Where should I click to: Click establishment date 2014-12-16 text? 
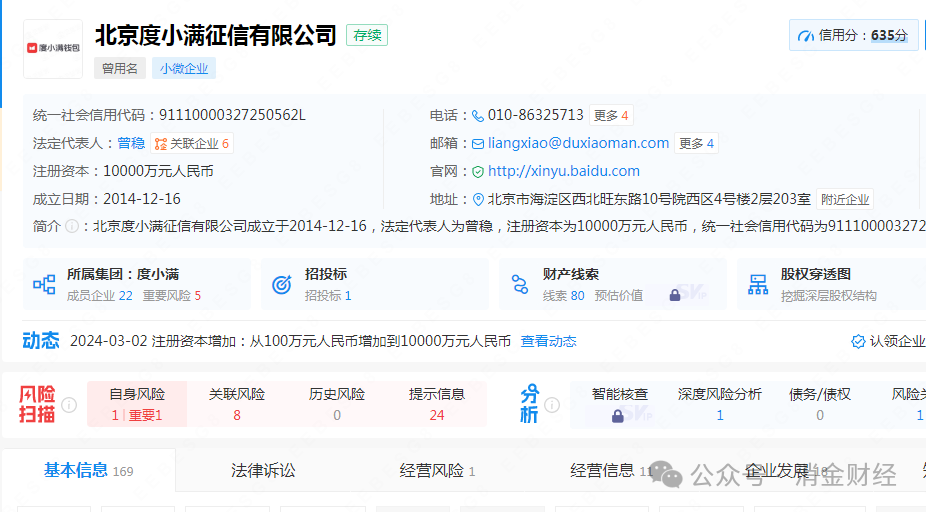tap(142, 199)
